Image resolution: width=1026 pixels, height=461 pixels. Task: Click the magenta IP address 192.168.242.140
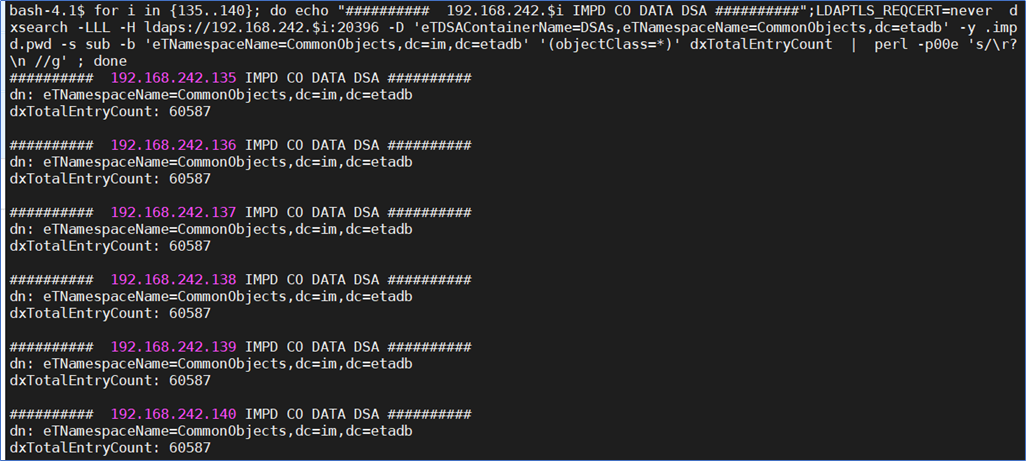click(173, 413)
